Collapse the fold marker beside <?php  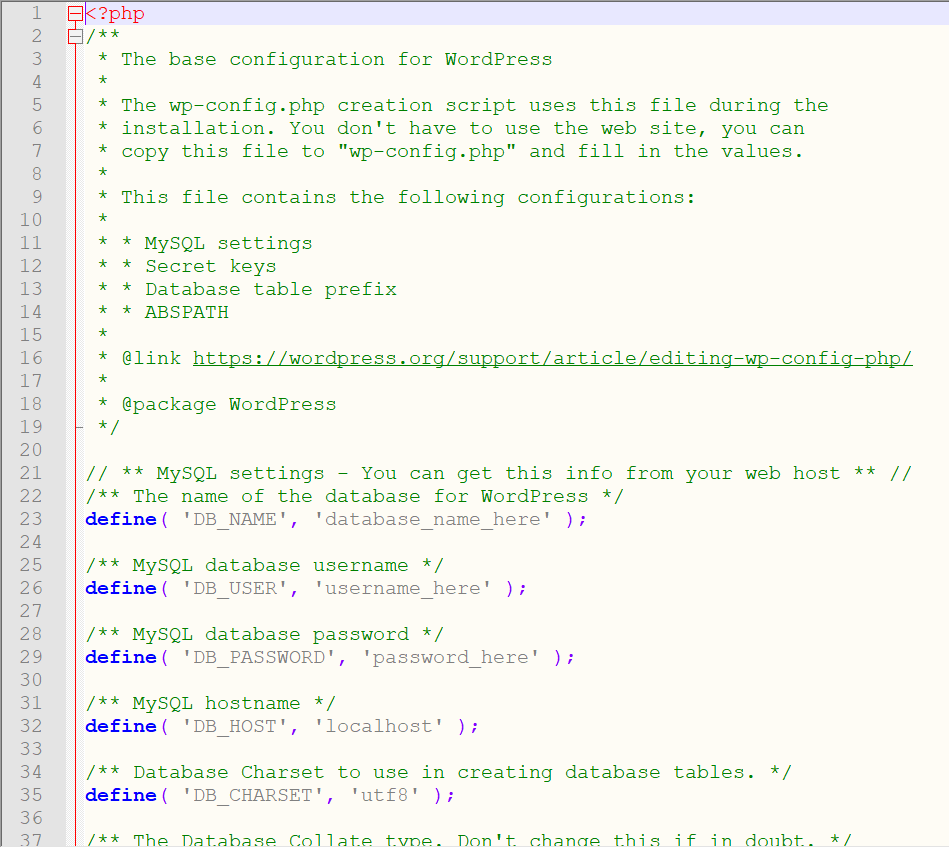(75, 13)
